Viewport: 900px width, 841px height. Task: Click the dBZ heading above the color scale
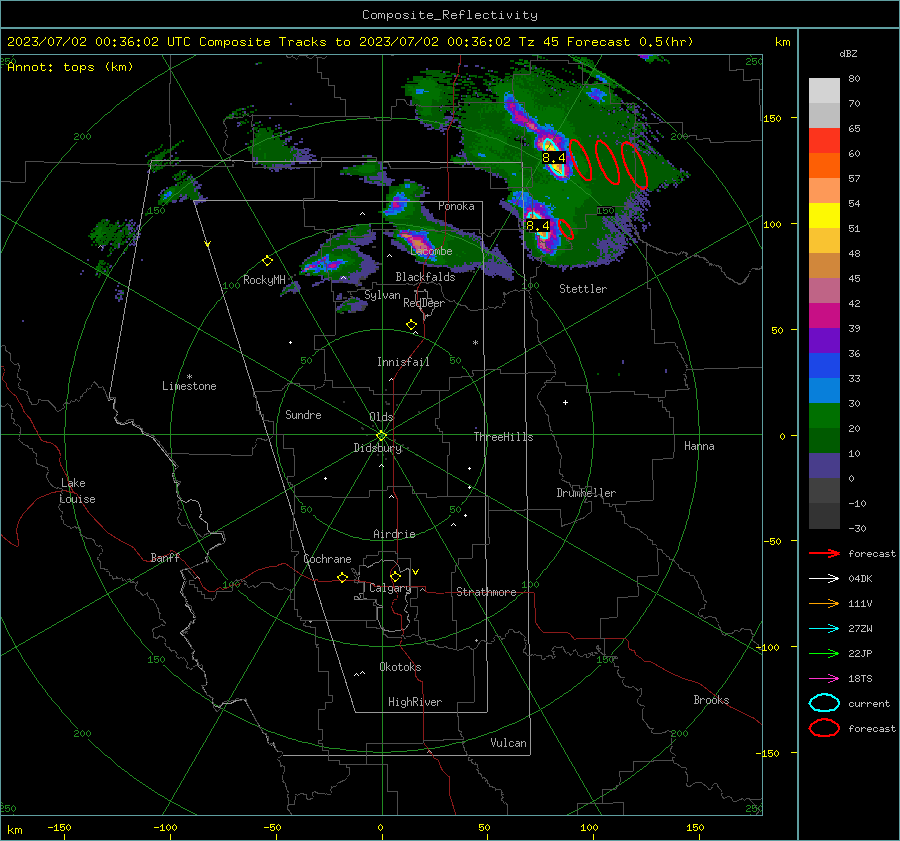click(848, 53)
